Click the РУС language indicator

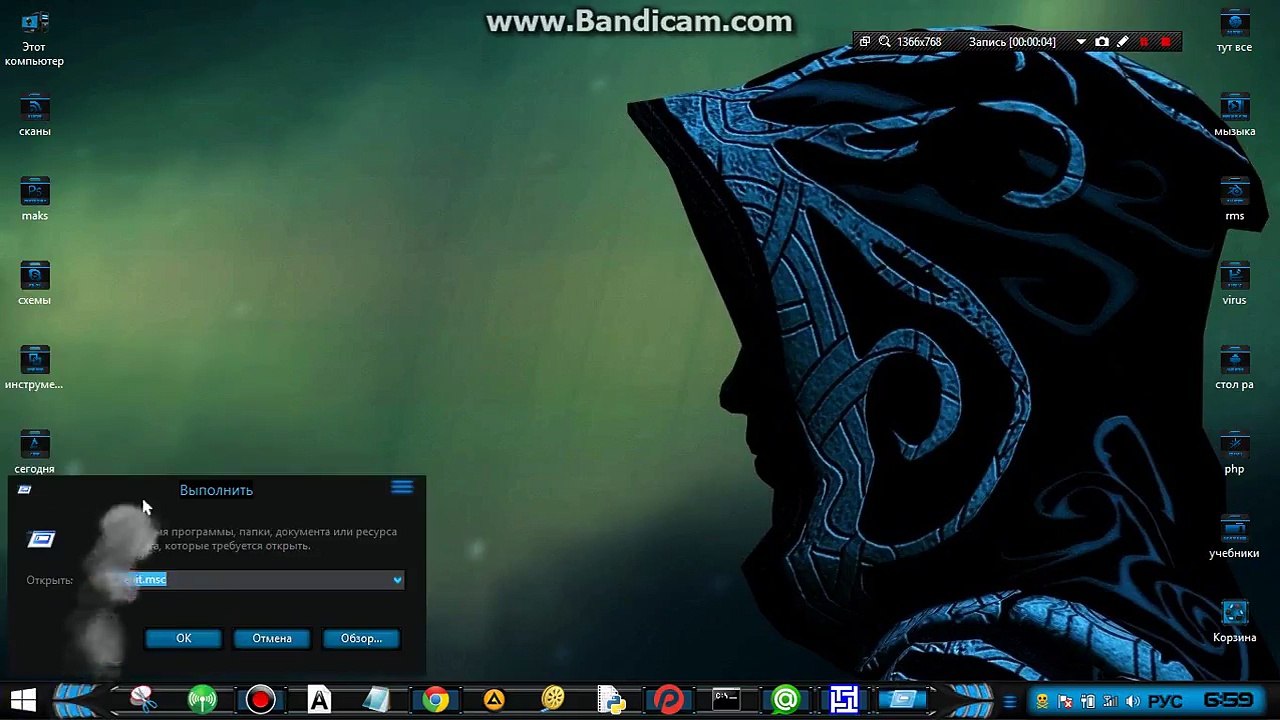[x=1165, y=701]
